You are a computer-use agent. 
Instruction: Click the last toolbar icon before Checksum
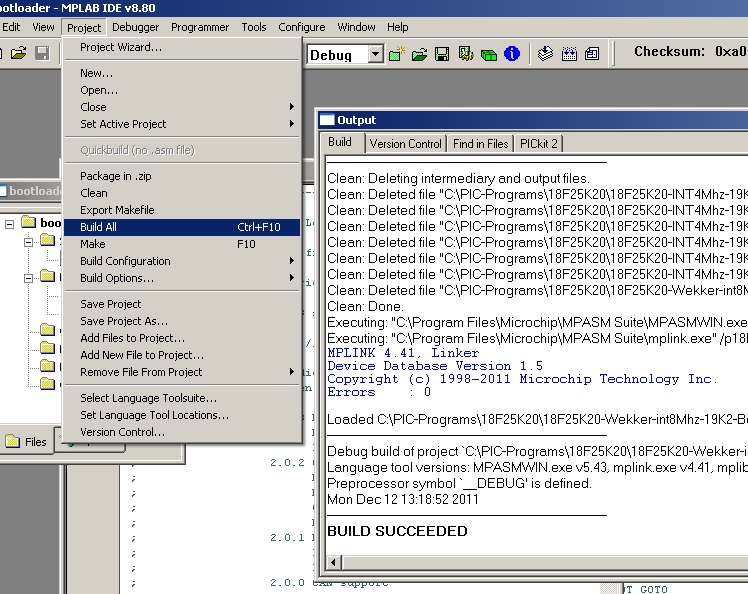(x=592, y=53)
